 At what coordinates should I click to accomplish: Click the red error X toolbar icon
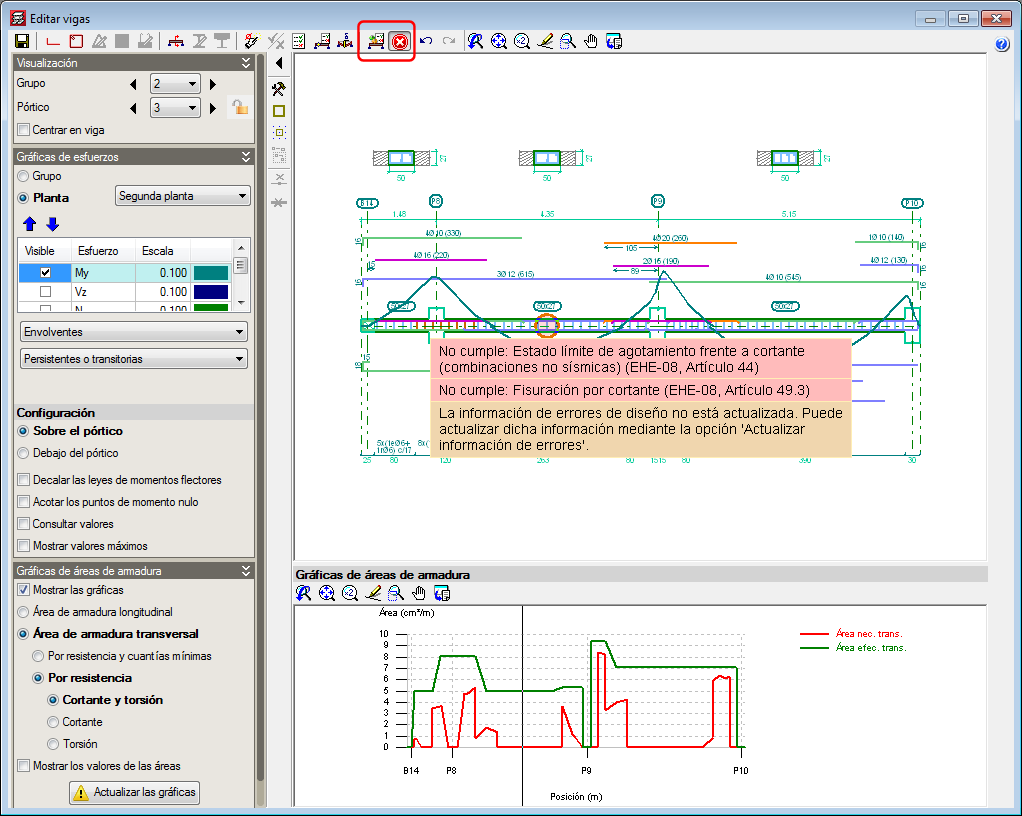[x=400, y=42]
